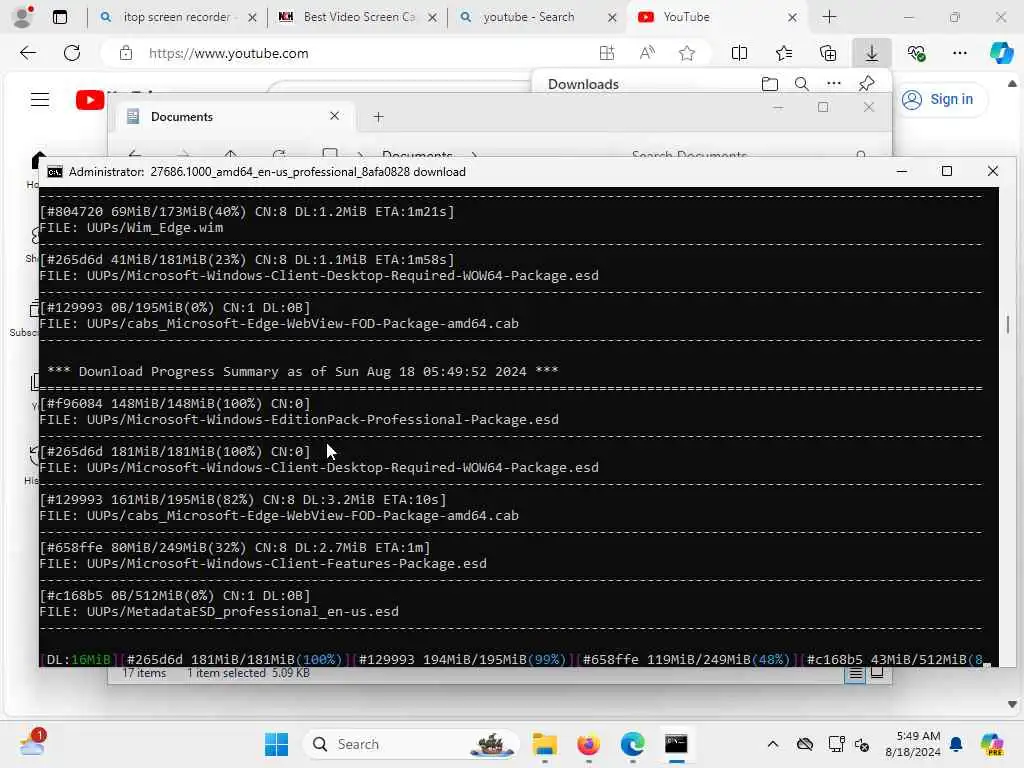
Task: Open Edge Collections
Action: pyautogui.click(x=827, y=54)
